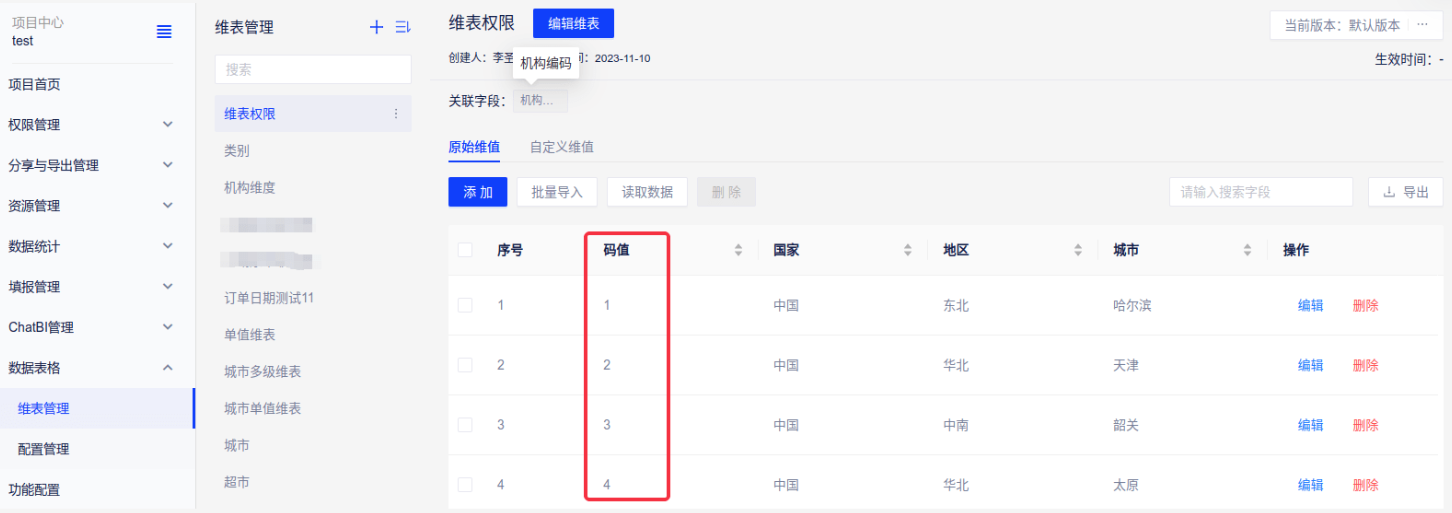
Task: Open the three-dot menu on 维表权限 item
Action: pyautogui.click(x=396, y=114)
